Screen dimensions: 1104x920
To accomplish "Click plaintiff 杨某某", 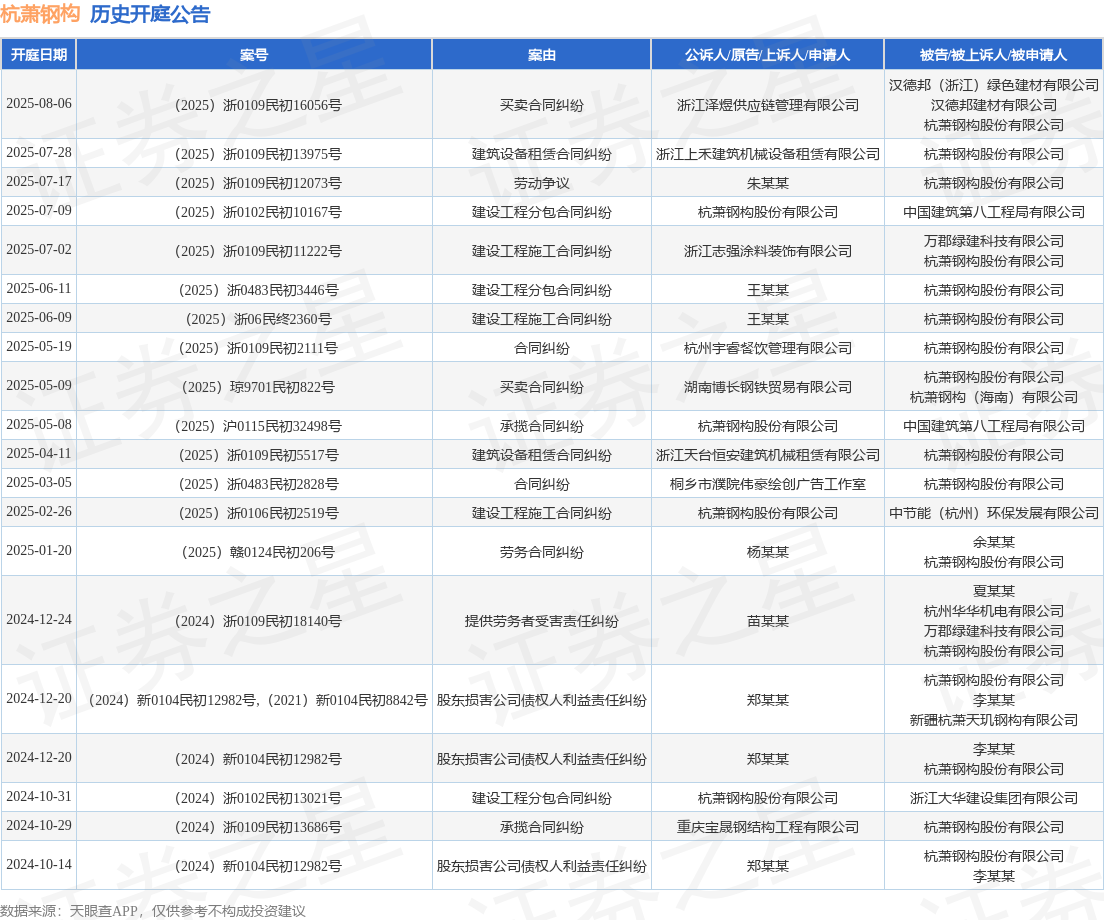I will [x=767, y=552].
